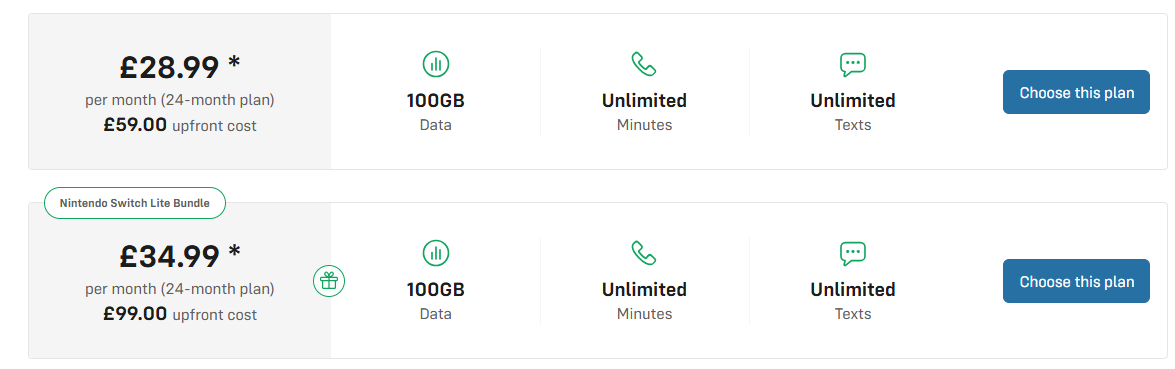The image size is (1175, 369).
Task: Click 100GB Data in the first plan
Action: (435, 112)
